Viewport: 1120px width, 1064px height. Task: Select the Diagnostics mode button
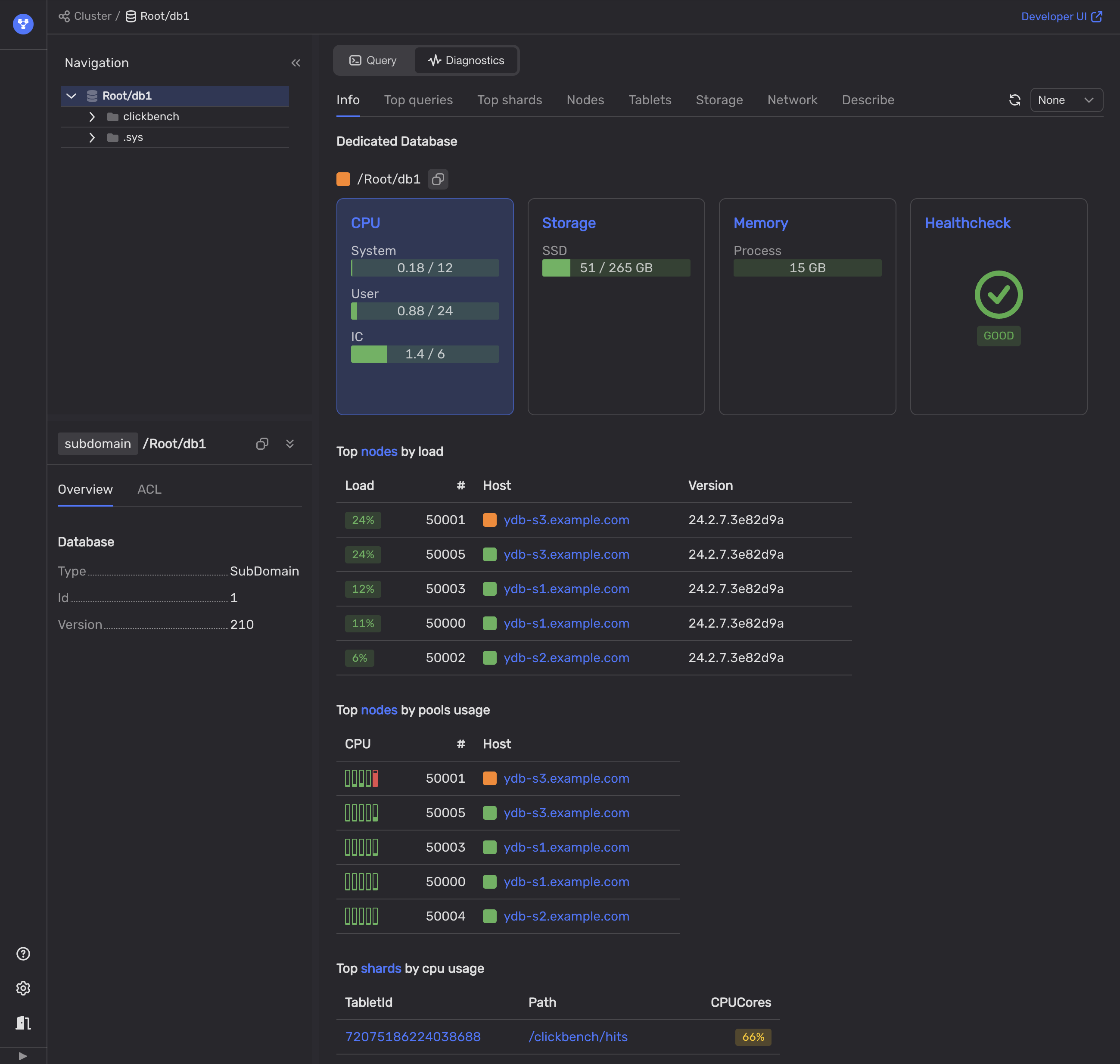[x=466, y=60]
